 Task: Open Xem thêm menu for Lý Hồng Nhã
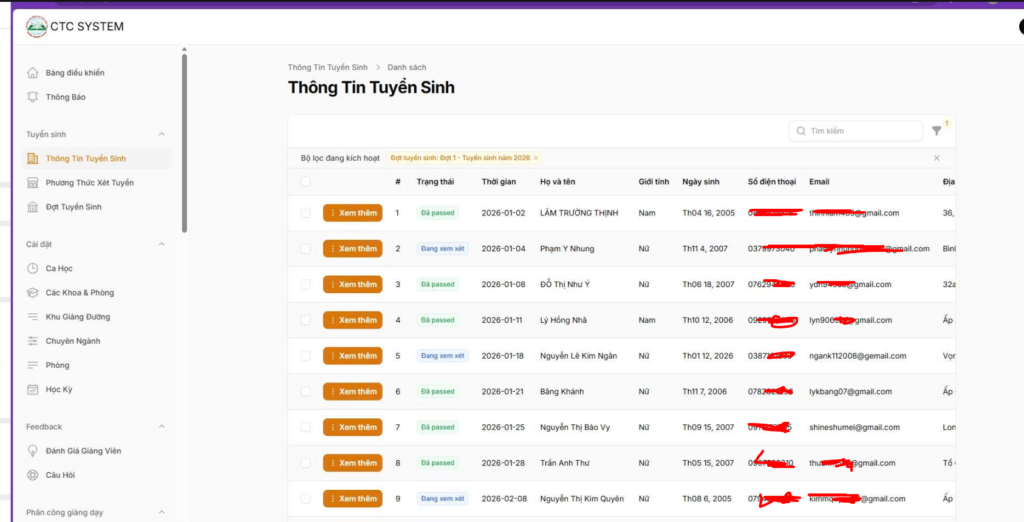coord(353,320)
